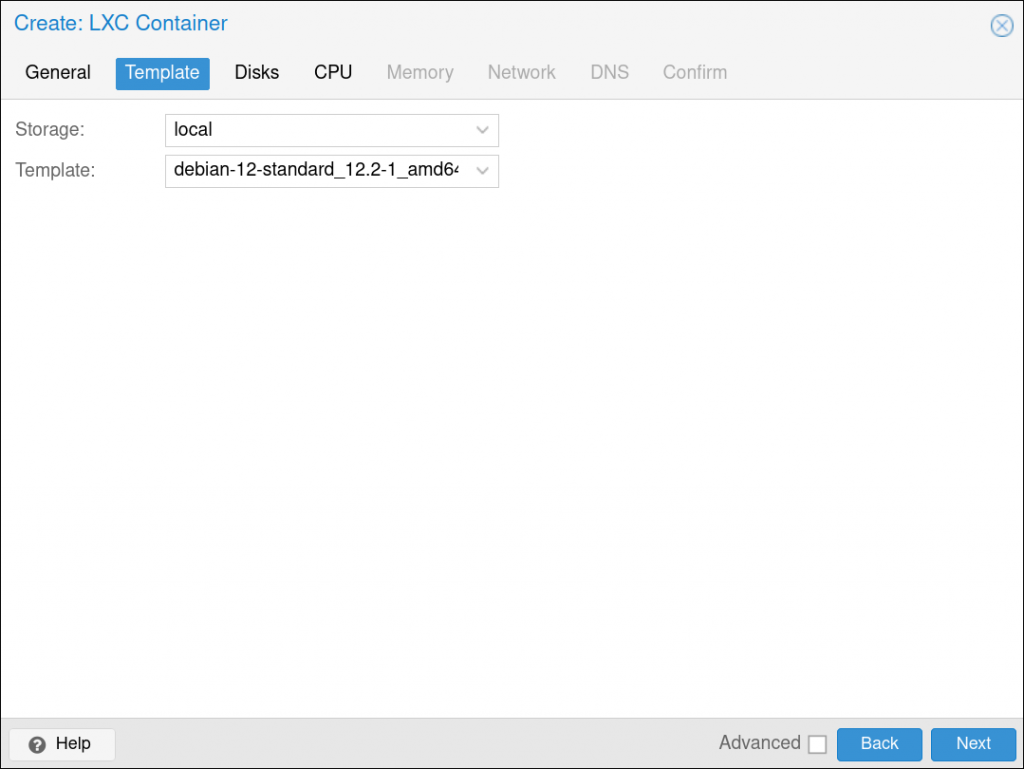
Task: Select the Template tab
Action: point(162,73)
